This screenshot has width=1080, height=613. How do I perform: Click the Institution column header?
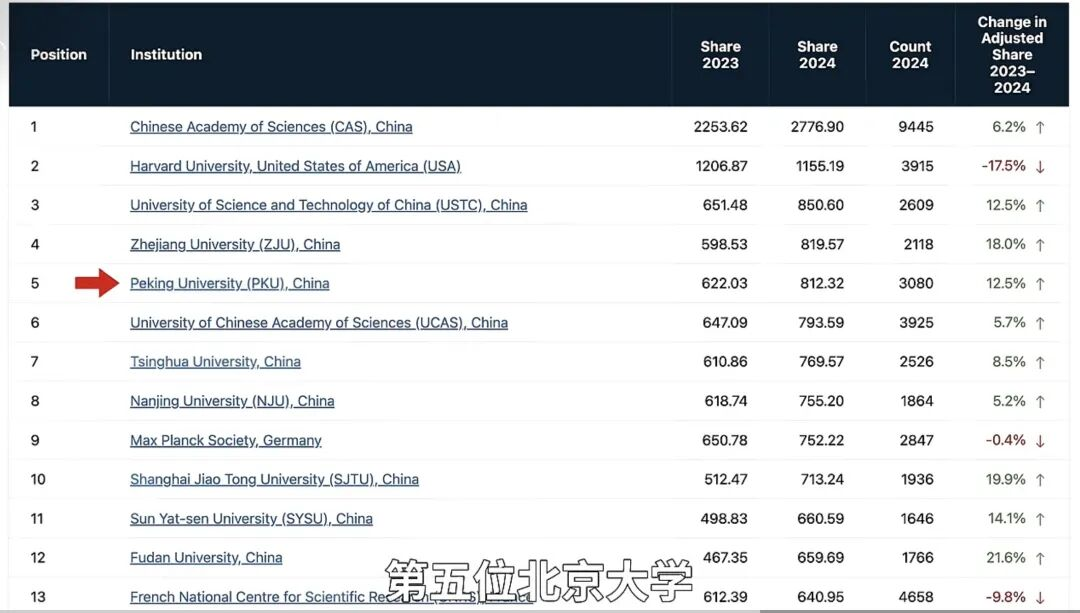click(166, 55)
